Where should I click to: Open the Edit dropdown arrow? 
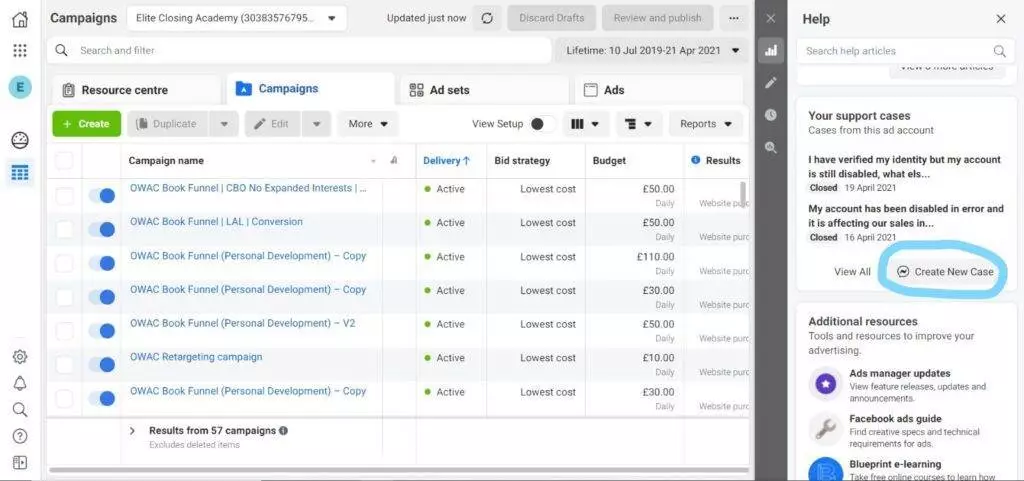point(317,124)
